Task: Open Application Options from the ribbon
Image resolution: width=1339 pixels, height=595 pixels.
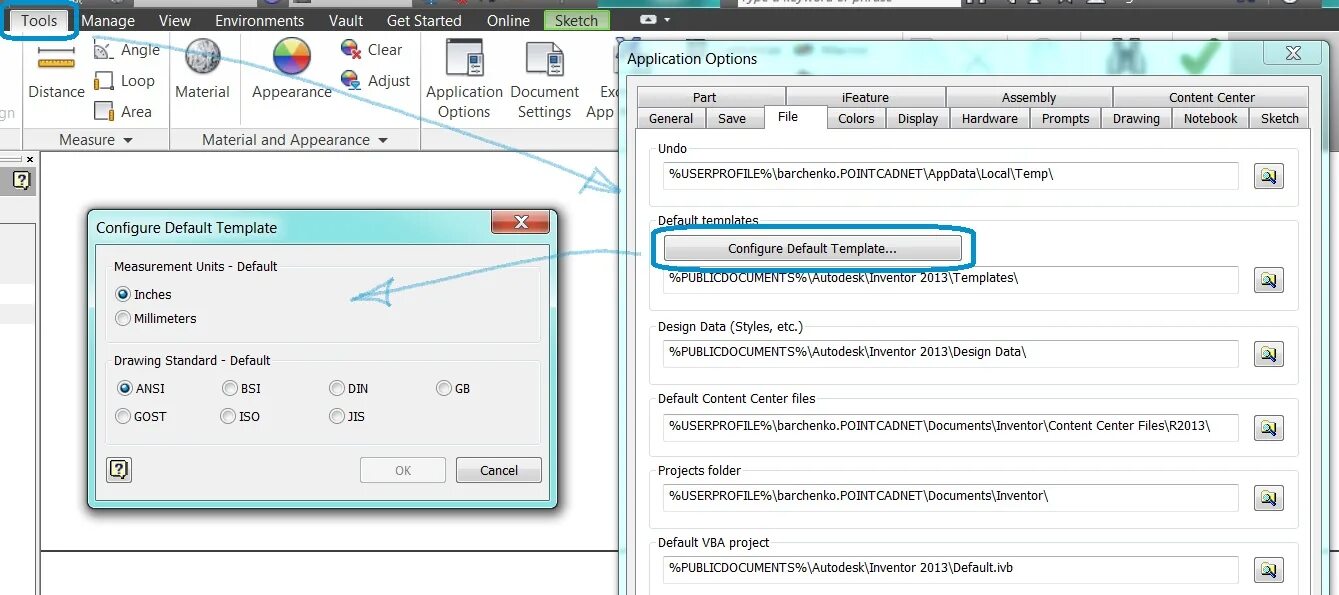Action: pos(464,80)
